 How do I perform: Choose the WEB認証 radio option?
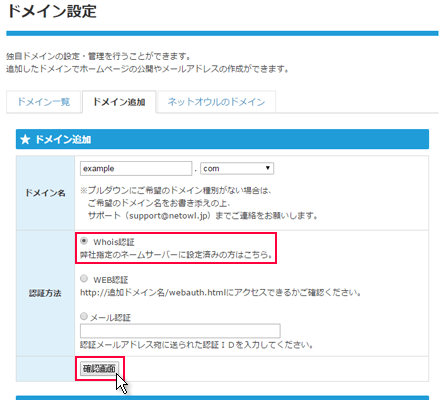pos(84,278)
